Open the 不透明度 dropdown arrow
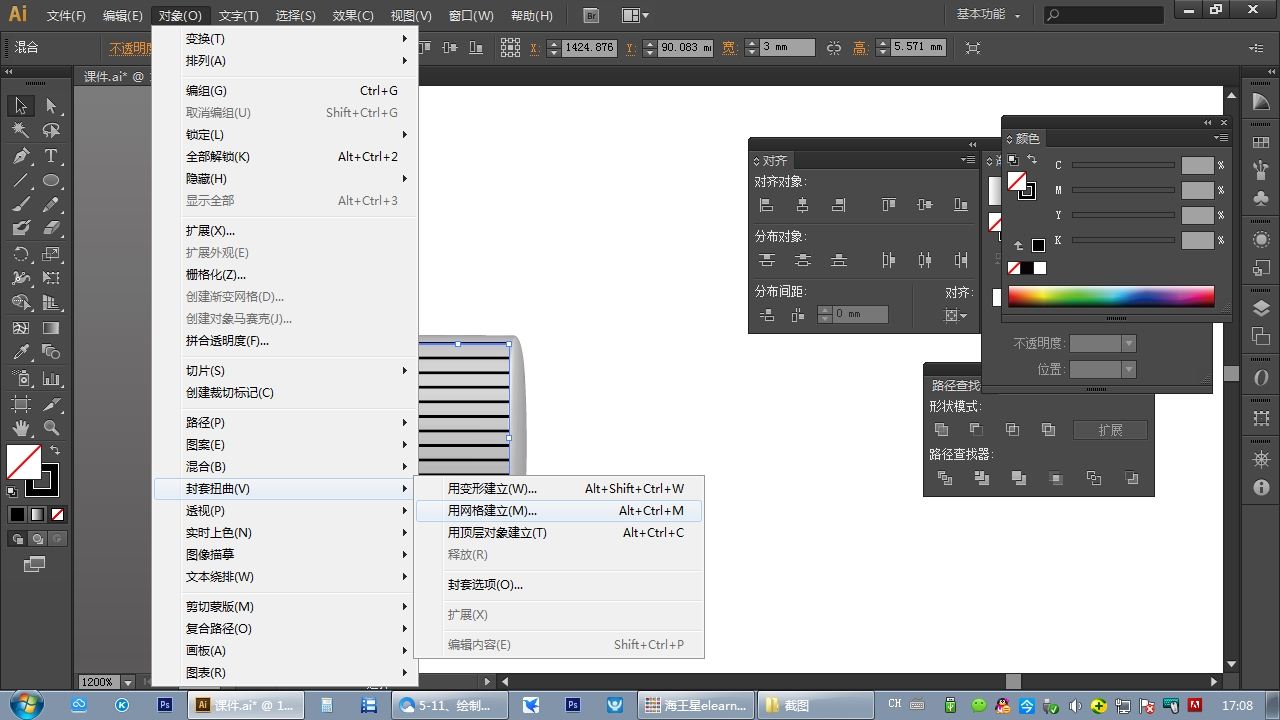 click(x=1129, y=343)
